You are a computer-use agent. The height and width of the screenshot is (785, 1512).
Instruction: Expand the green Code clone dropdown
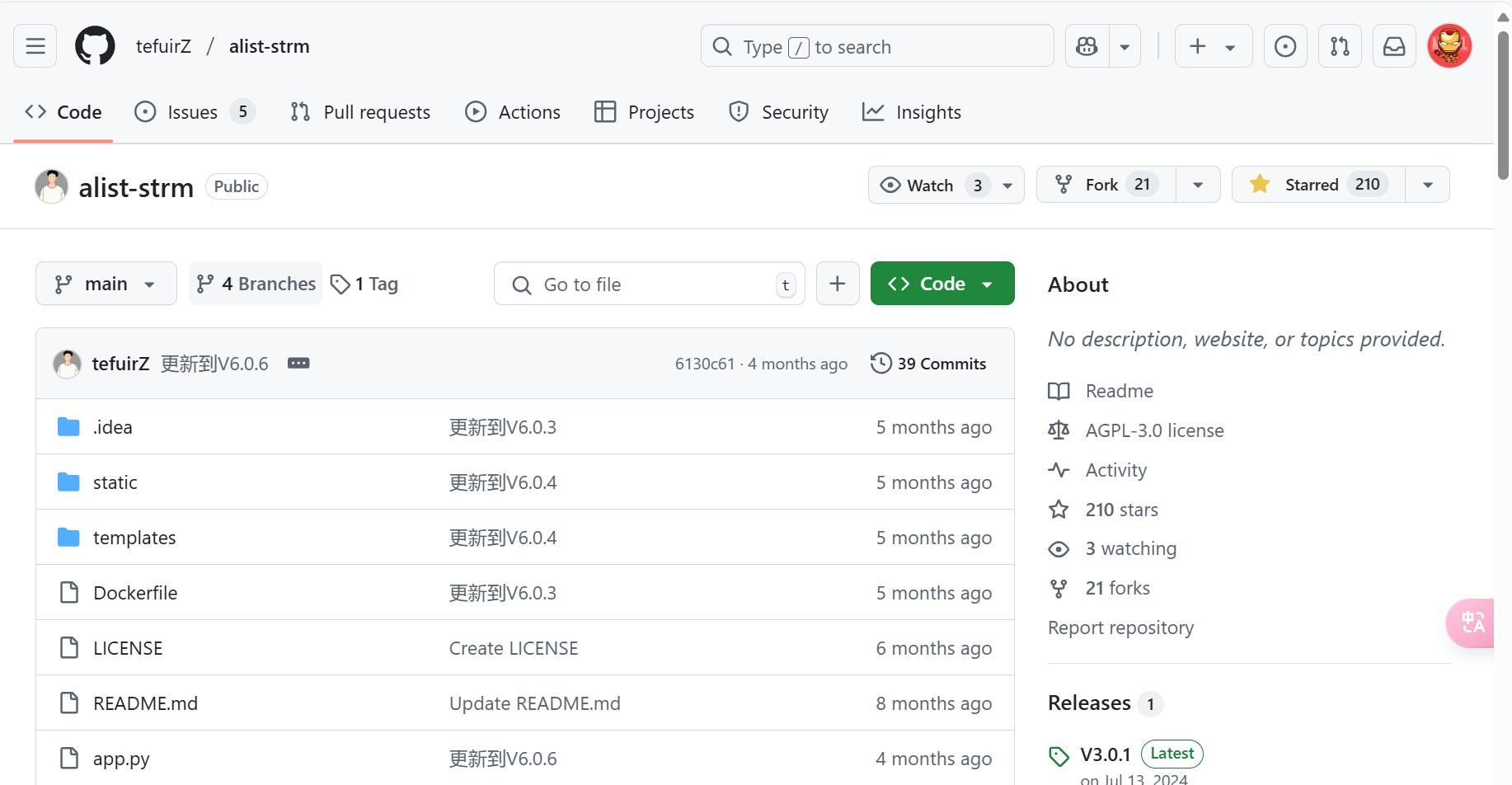pyautogui.click(x=942, y=284)
